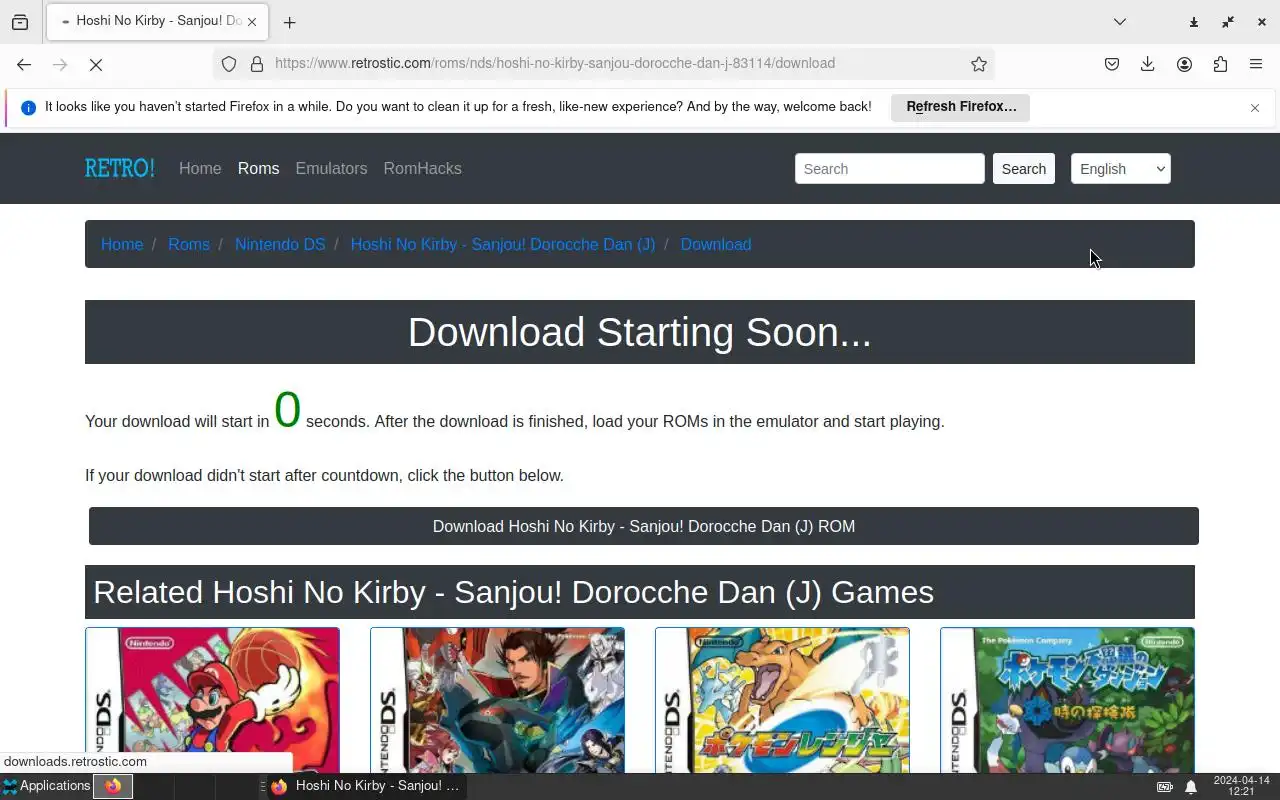The height and width of the screenshot is (800, 1280).
Task: Open the extensions puzzle icon
Action: 1220,64
